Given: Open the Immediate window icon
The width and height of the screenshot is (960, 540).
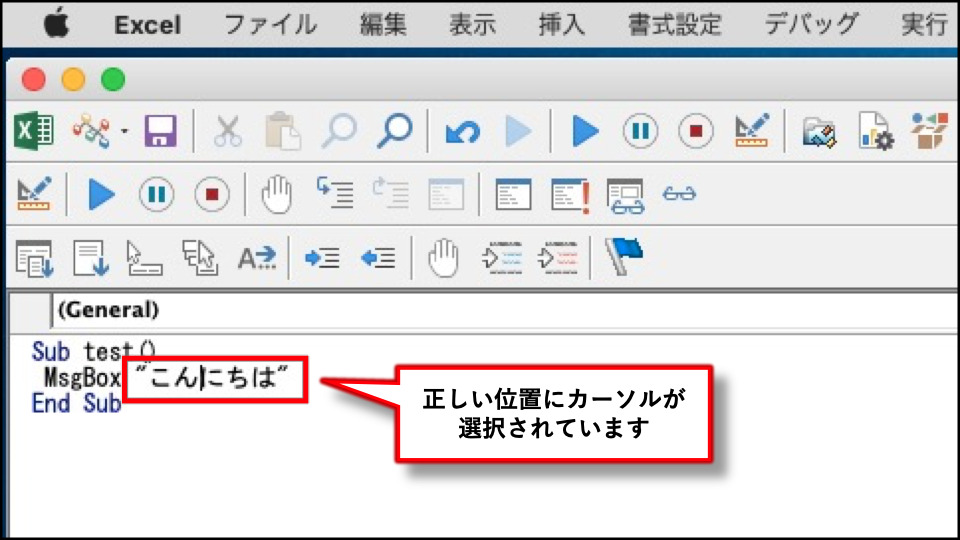Looking at the screenshot, I should click(x=571, y=195).
